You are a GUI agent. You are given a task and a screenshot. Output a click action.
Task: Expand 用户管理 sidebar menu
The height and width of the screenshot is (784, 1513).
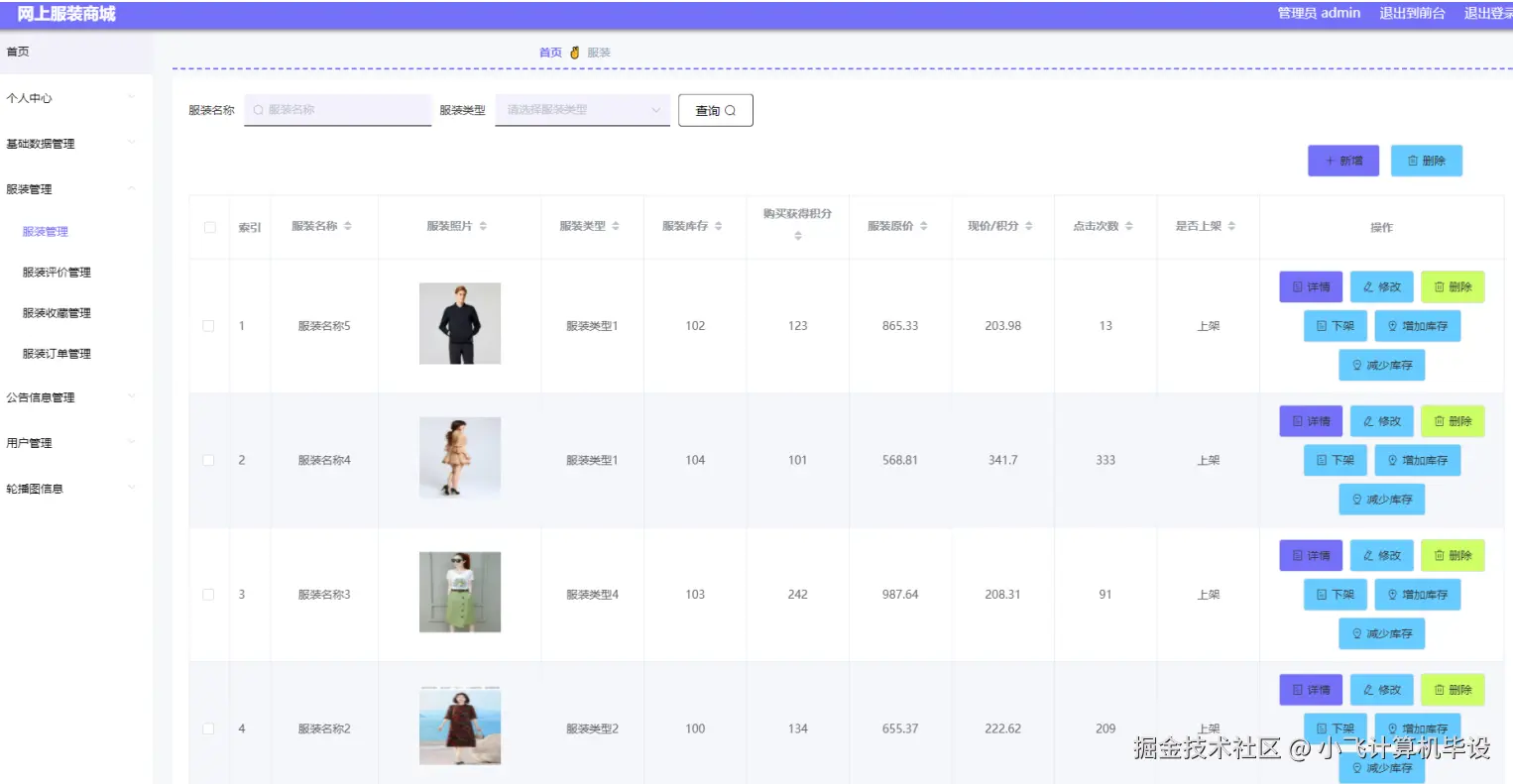[76, 443]
